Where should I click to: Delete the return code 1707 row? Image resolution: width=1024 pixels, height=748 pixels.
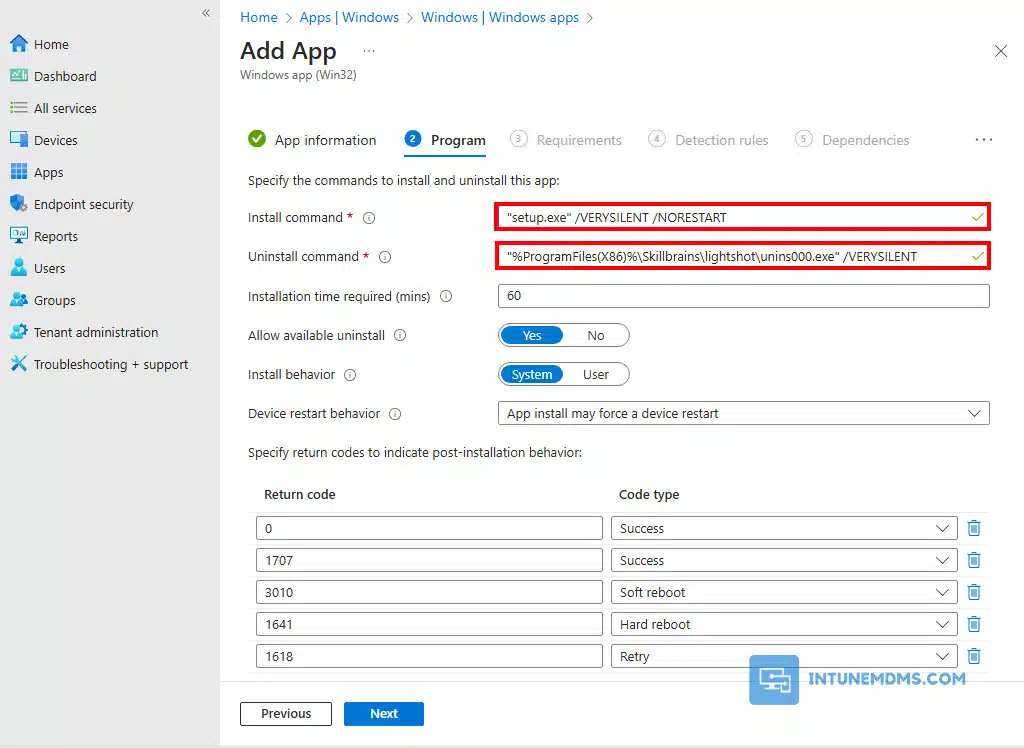973,560
